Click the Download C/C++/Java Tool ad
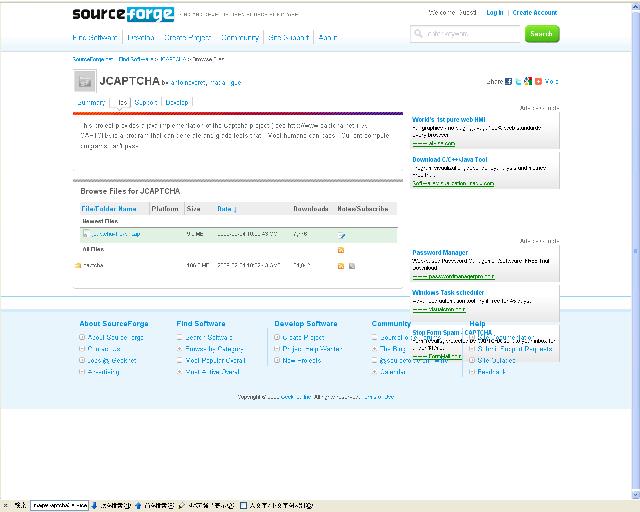 tap(450, 160)
